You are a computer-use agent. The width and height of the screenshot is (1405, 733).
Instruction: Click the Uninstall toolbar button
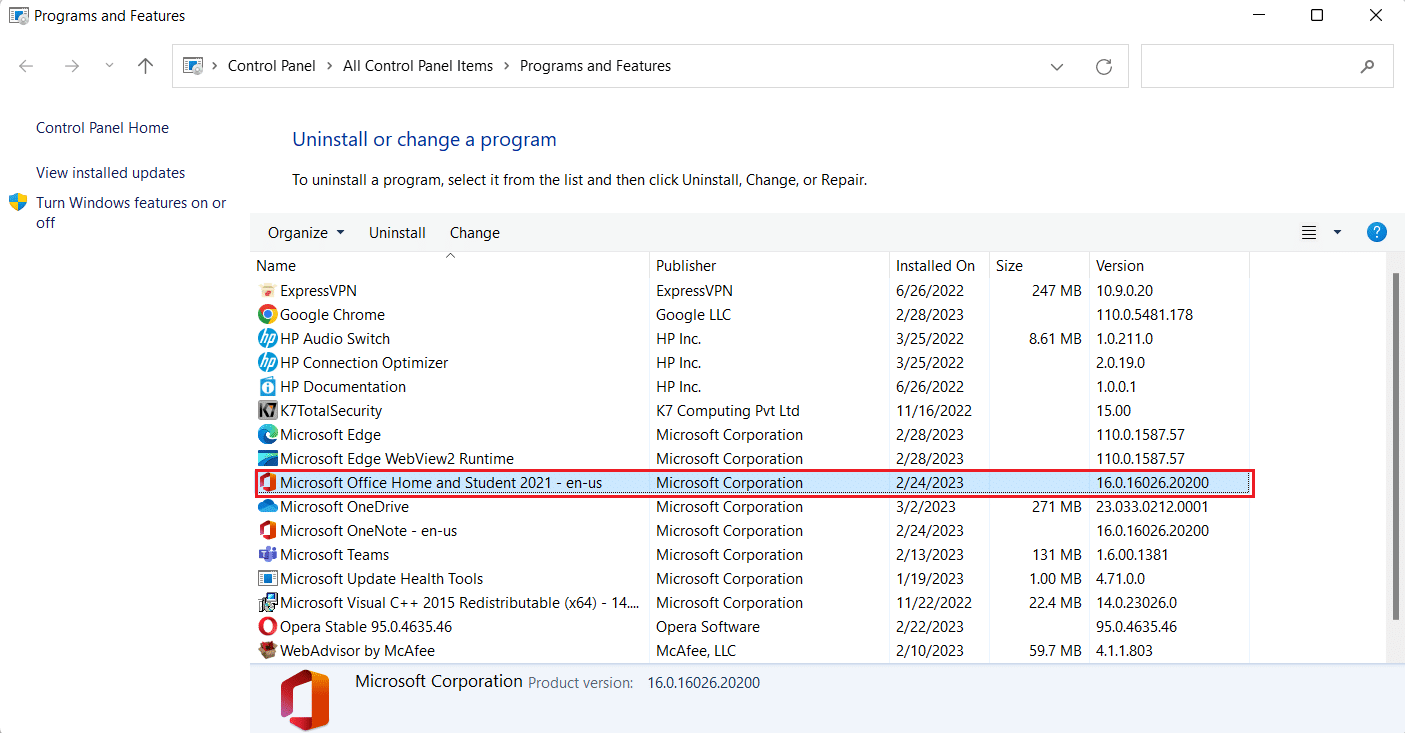(x=397, y=233)
